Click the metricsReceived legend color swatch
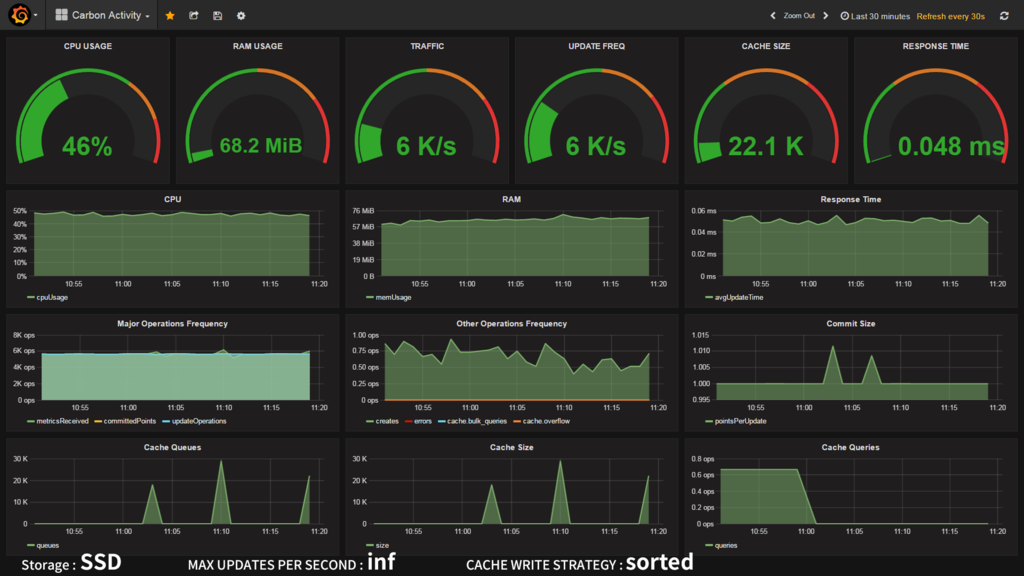1024x576 pixels. point(31,421)
